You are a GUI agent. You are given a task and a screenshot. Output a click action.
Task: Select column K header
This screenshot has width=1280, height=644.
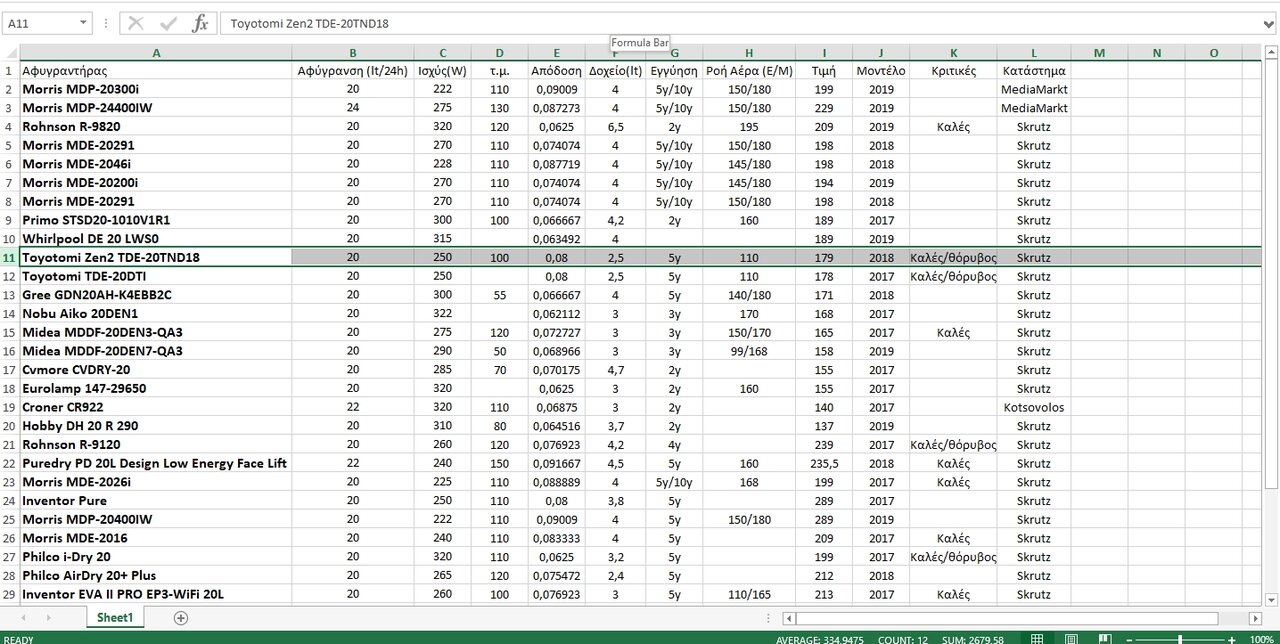click(953, 53)
